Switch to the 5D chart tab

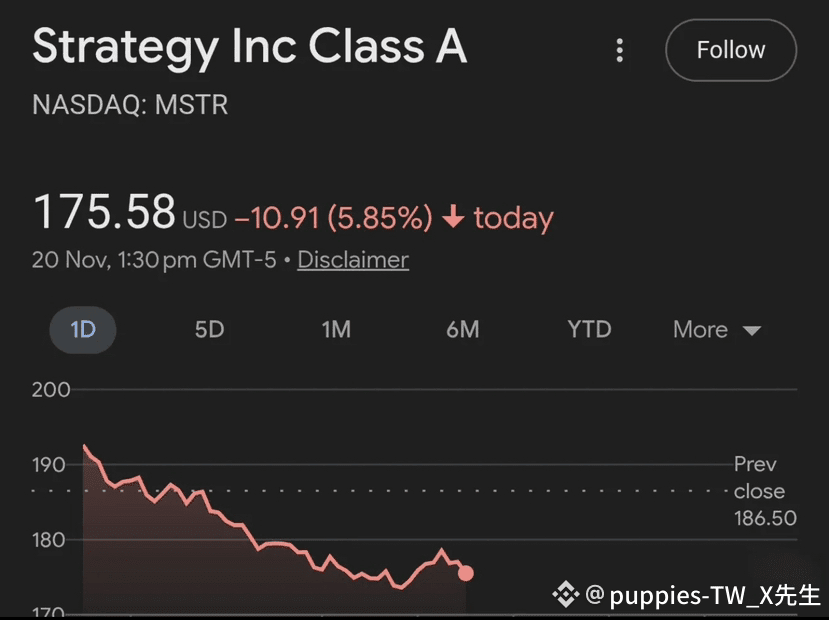pos(209,330)
